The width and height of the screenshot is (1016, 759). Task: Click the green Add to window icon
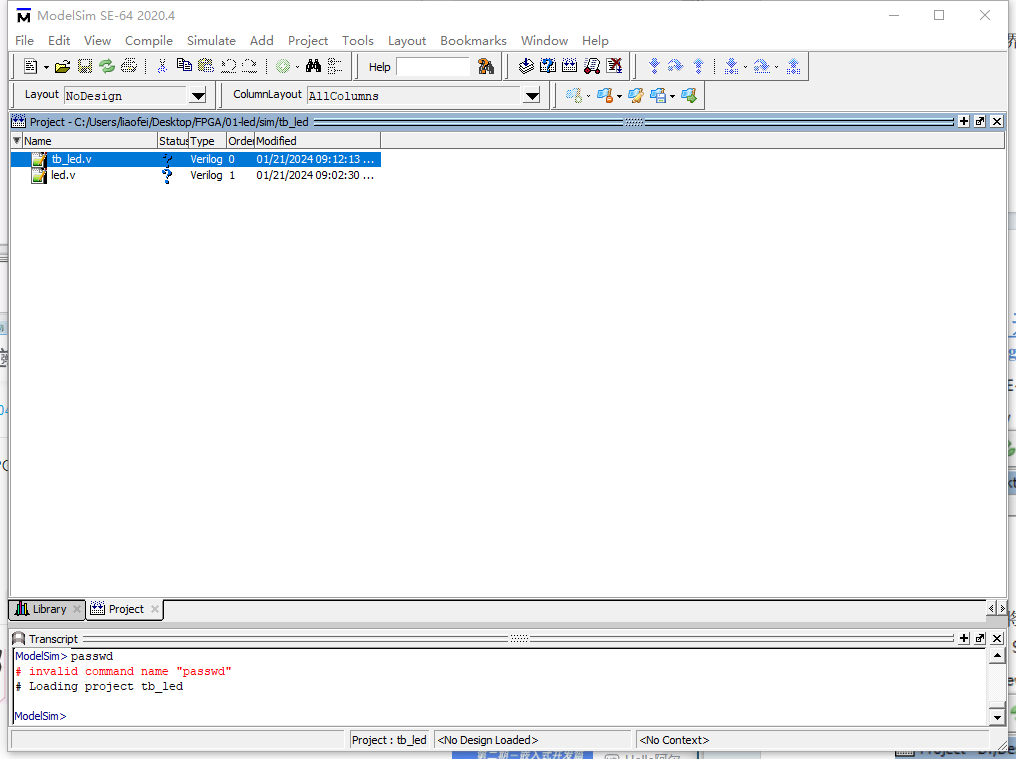(x=283, y=66)
